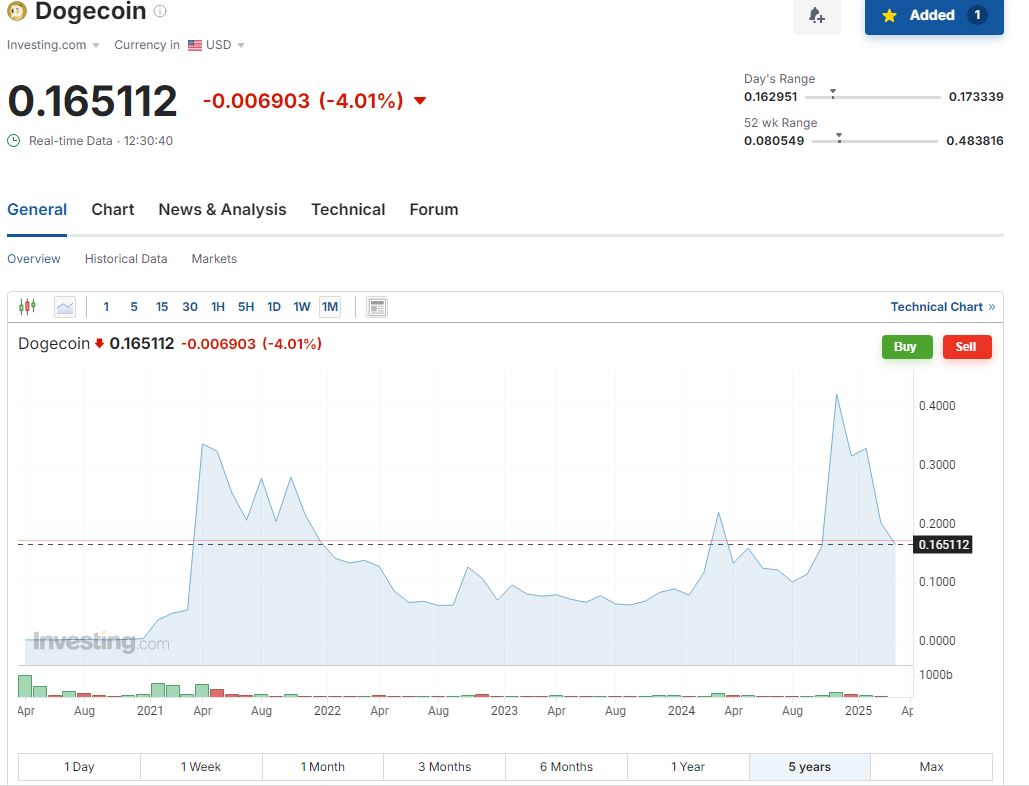
Task: Click the real-time data clock icon
Action: [x=14, y=140]
